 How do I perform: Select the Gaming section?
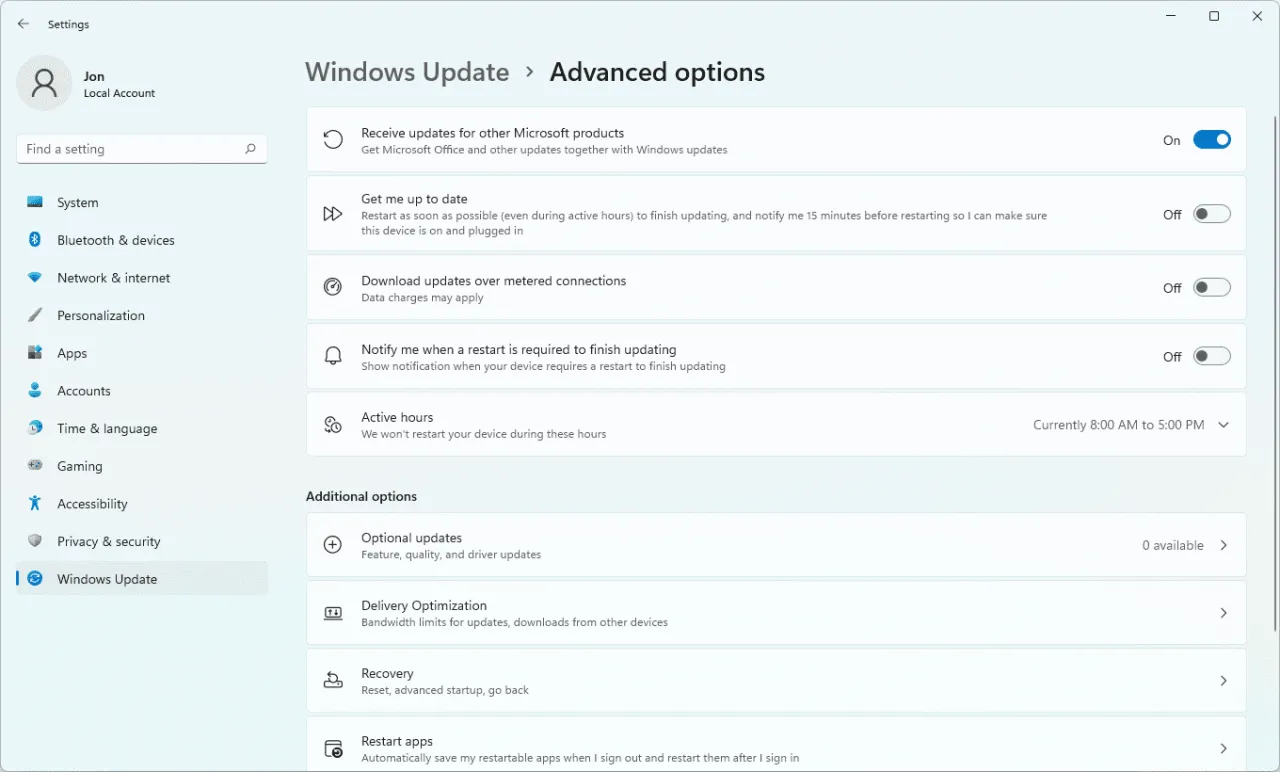(79, 466)
